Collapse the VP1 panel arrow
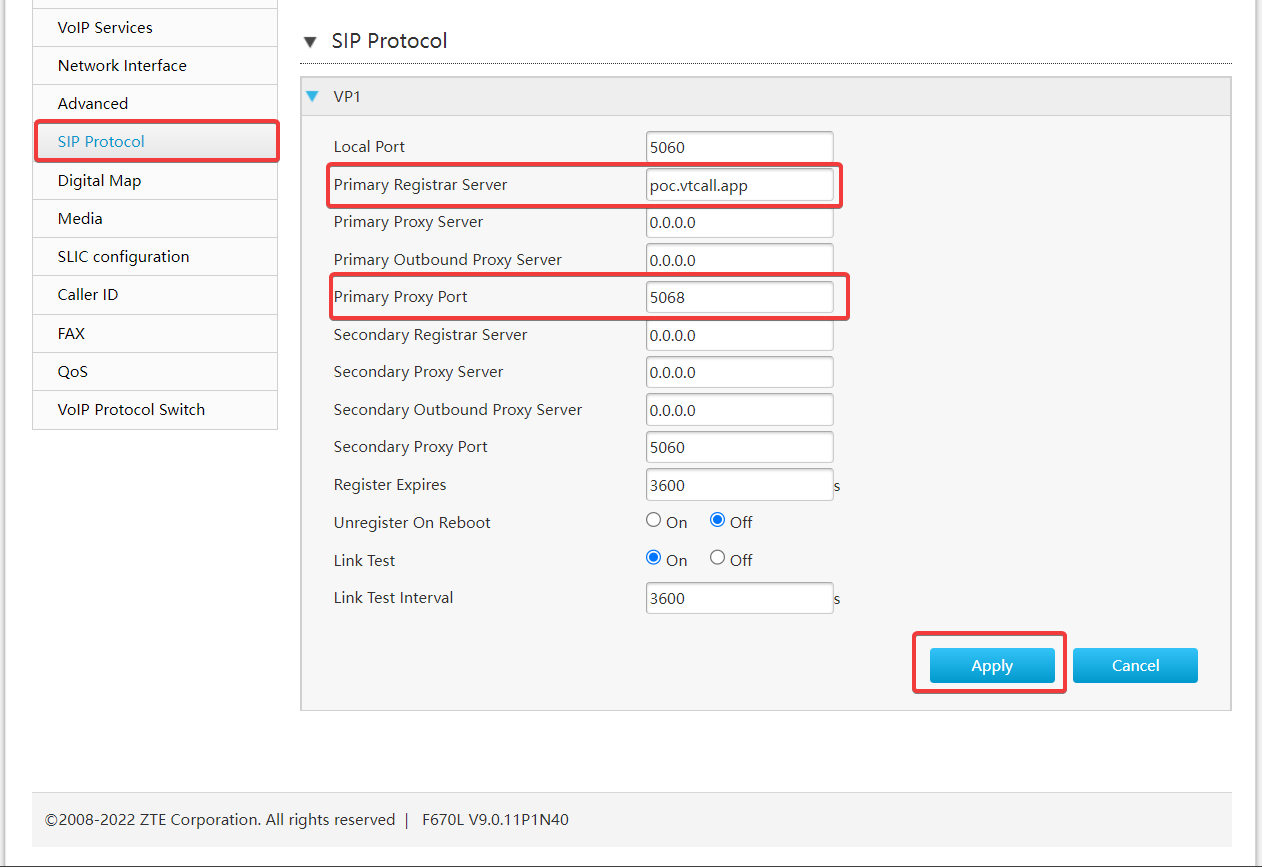1262x867 pixels. (x=313, y=97)
